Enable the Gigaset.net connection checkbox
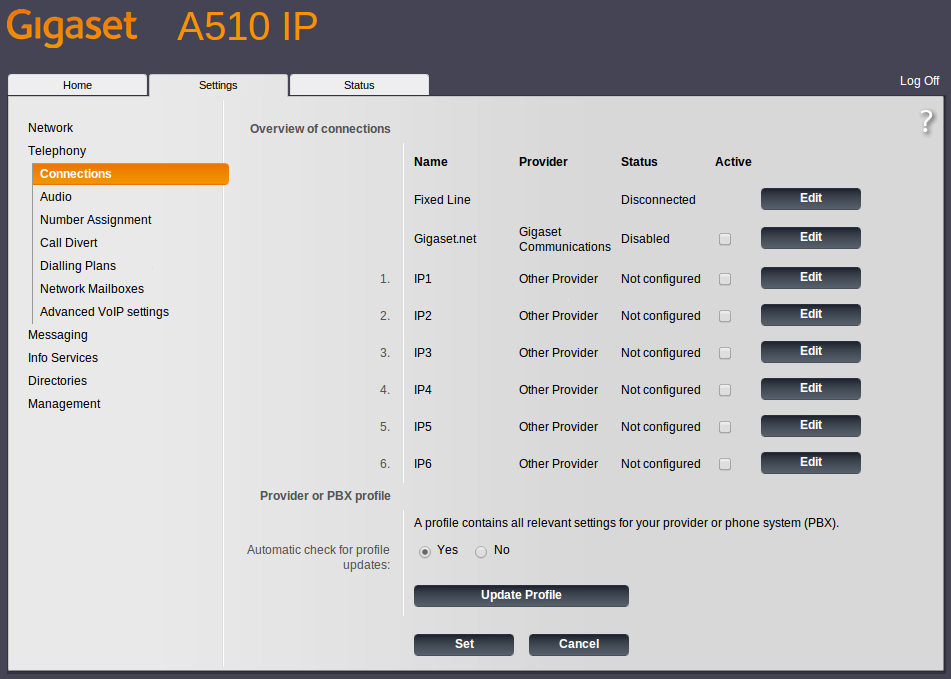 [725, 239]
